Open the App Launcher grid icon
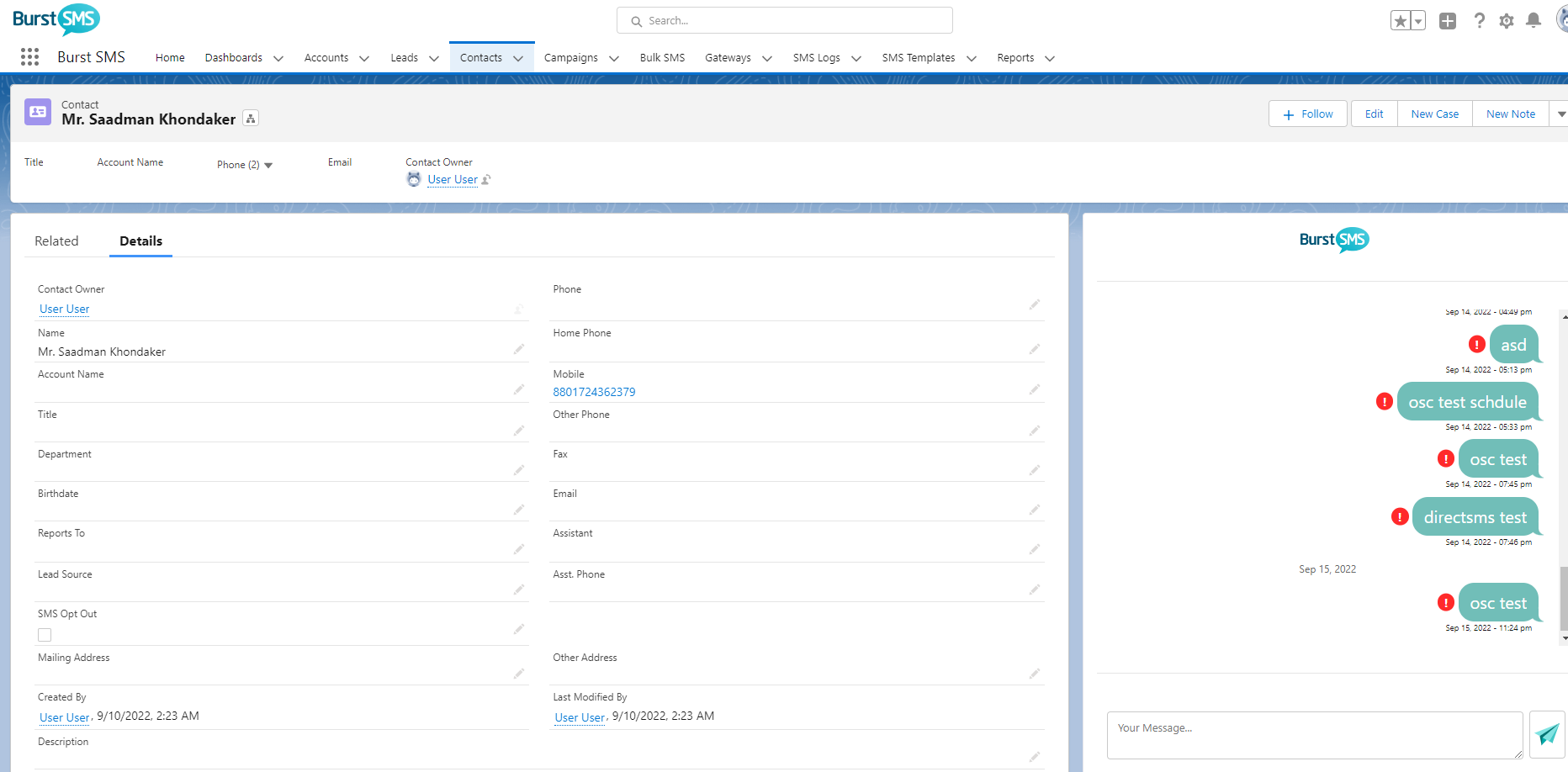Screen dimensions: 1568x772 pos(29,57)
